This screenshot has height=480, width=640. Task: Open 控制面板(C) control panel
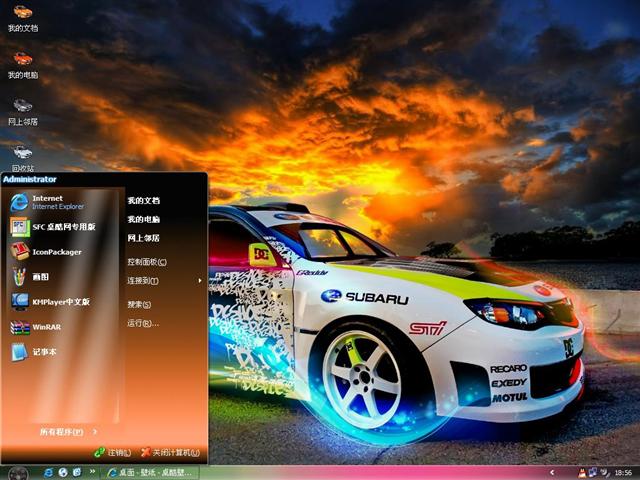click(x=147, y=262)
